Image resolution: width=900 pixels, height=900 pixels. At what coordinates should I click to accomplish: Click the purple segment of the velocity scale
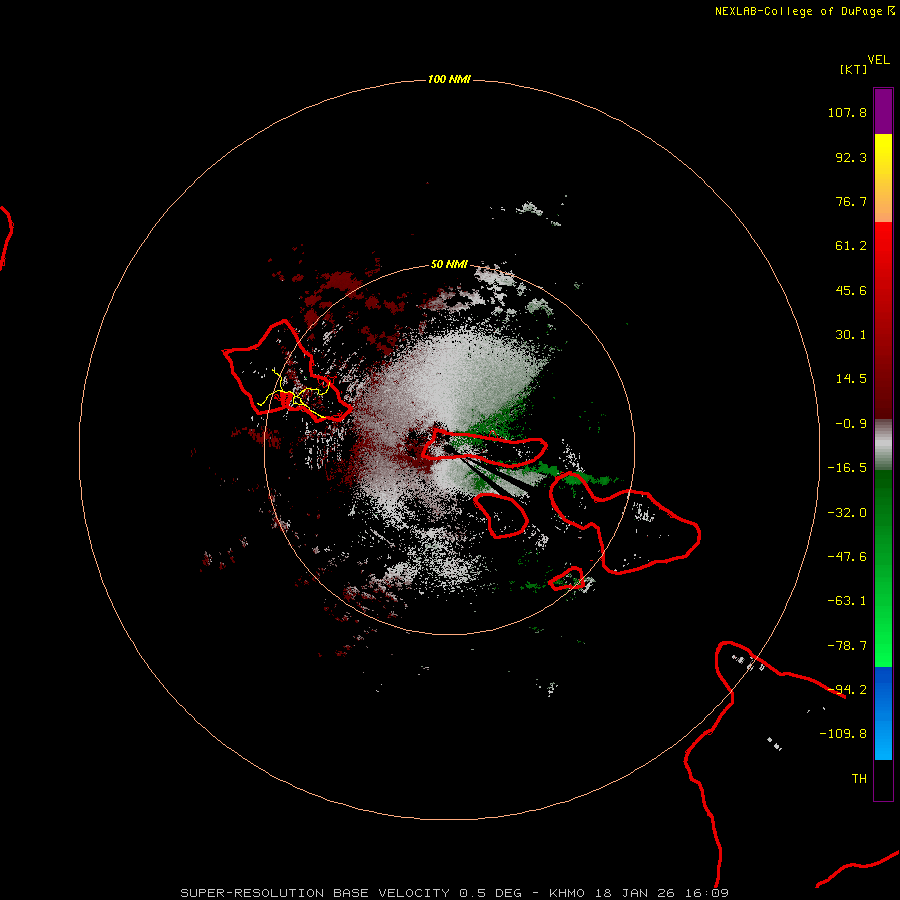pos(883,111)
